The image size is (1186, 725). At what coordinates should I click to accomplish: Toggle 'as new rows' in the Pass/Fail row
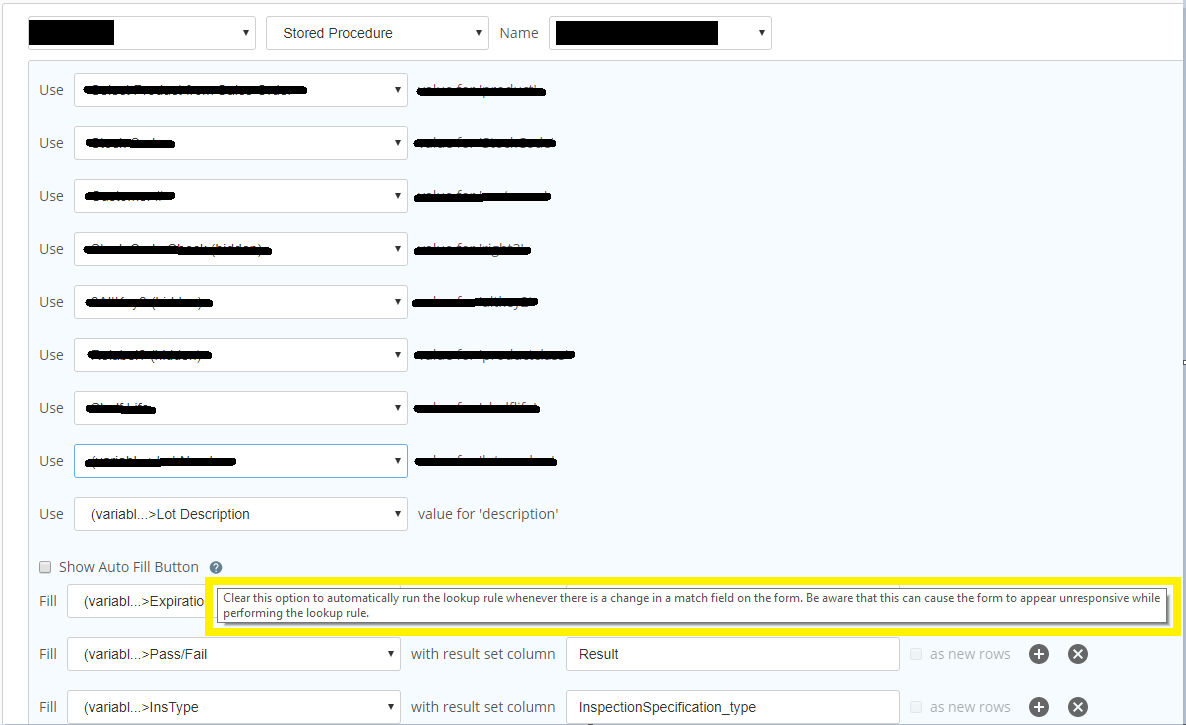tap(916, 654)
